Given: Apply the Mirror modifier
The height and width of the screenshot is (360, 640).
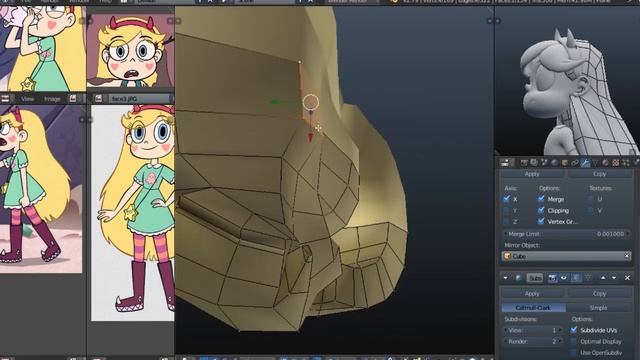Looking at the screenshot, I should click(x=532, y=174).
